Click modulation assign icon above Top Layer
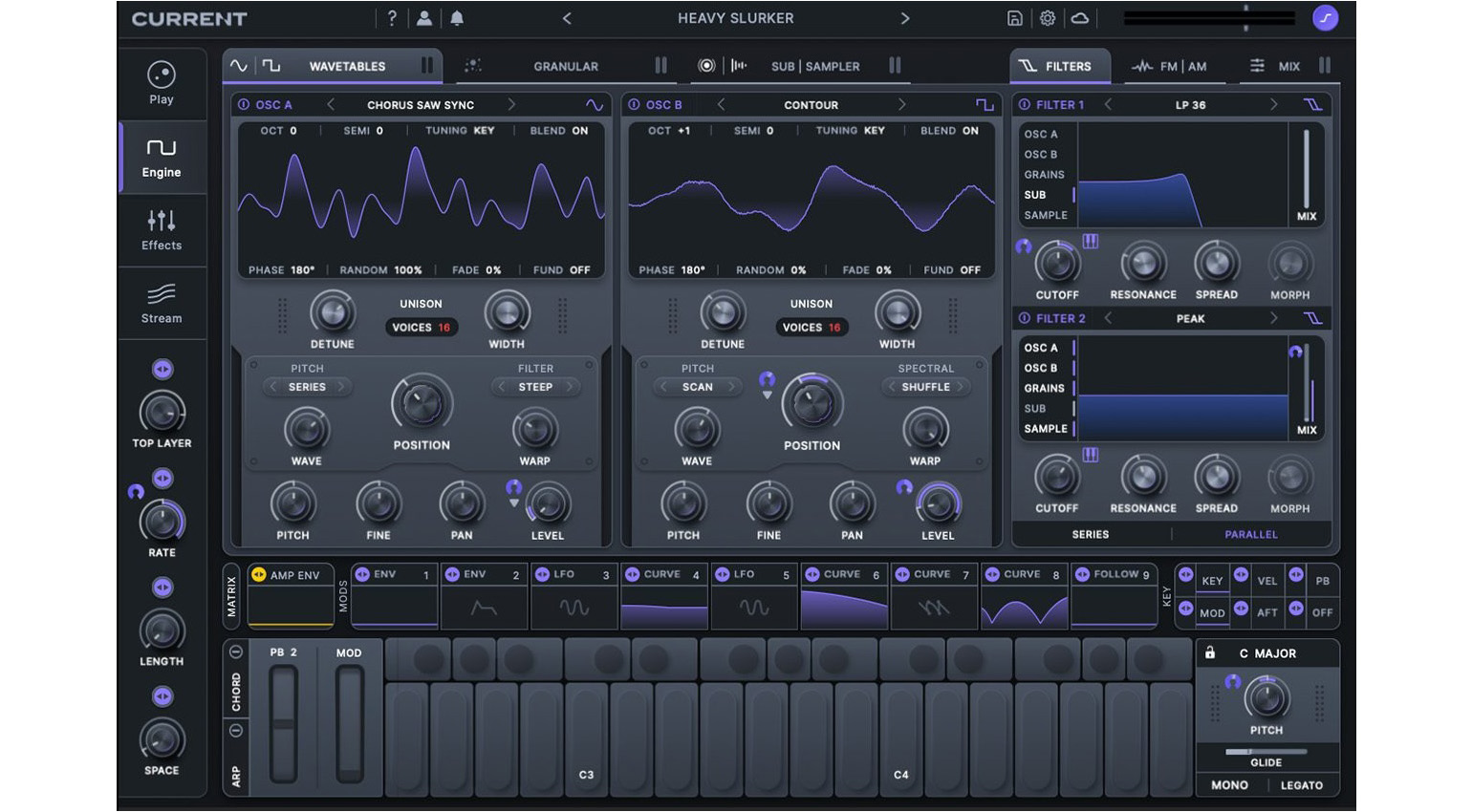This screenshot has width=1472, height=812. (162, 369)
